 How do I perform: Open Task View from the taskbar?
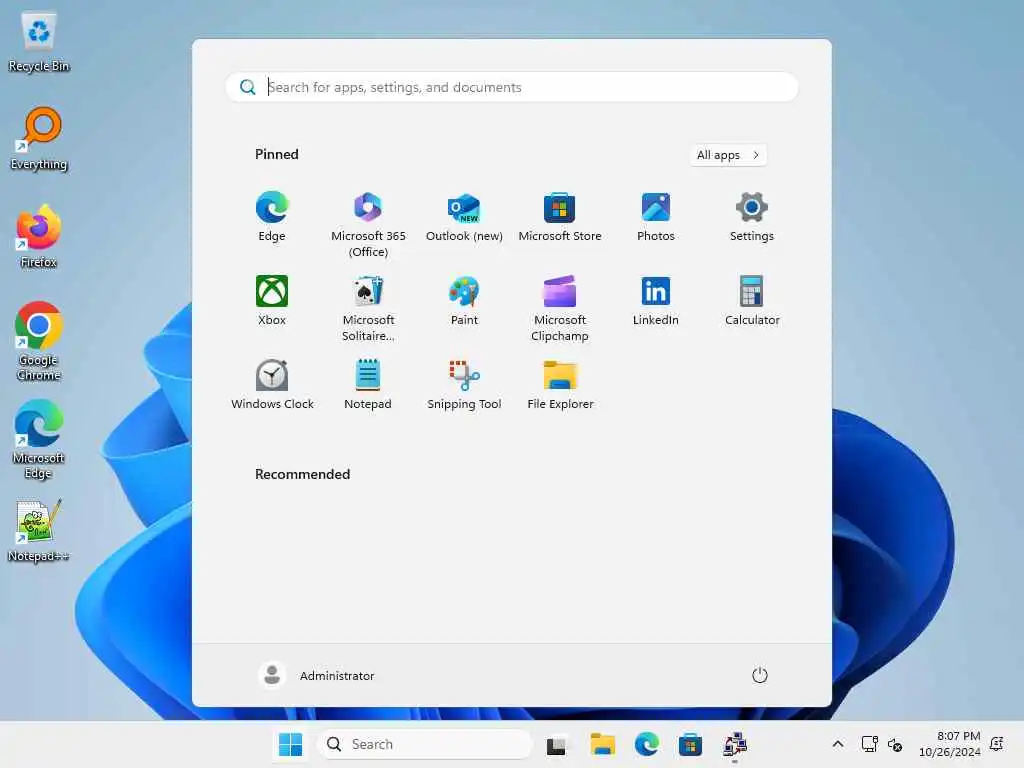[x=556, y=744]
